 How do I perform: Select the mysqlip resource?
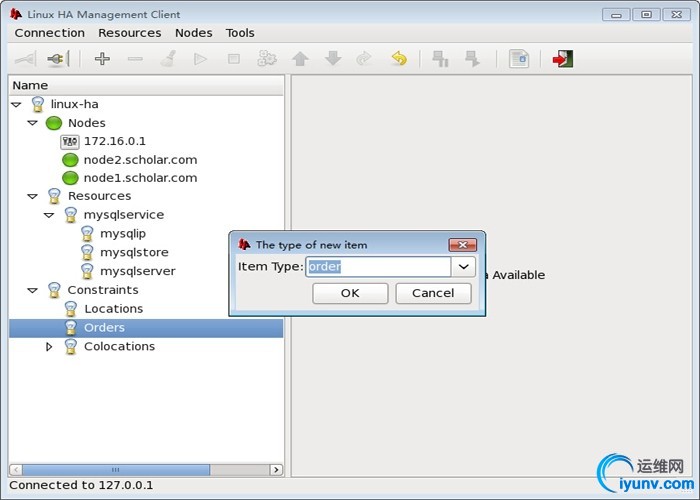[123, 234]
